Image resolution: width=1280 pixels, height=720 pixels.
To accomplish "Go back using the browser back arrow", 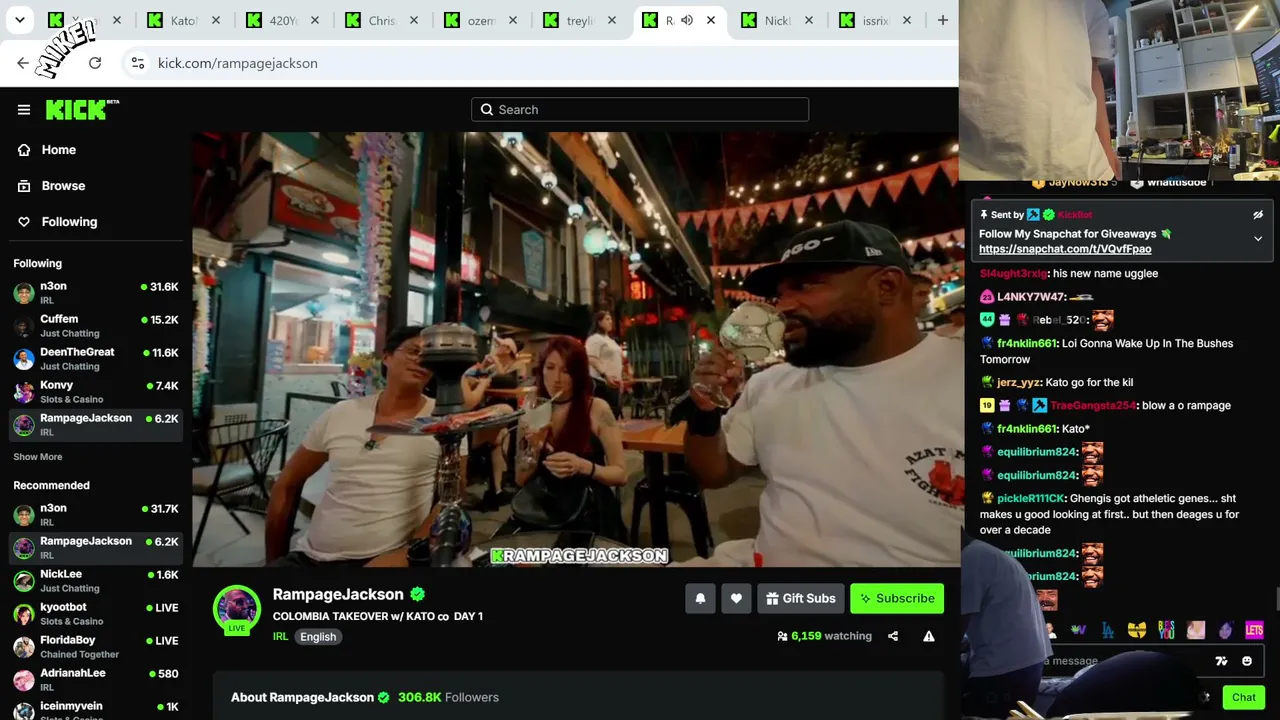I will click(x=23, y=63).
